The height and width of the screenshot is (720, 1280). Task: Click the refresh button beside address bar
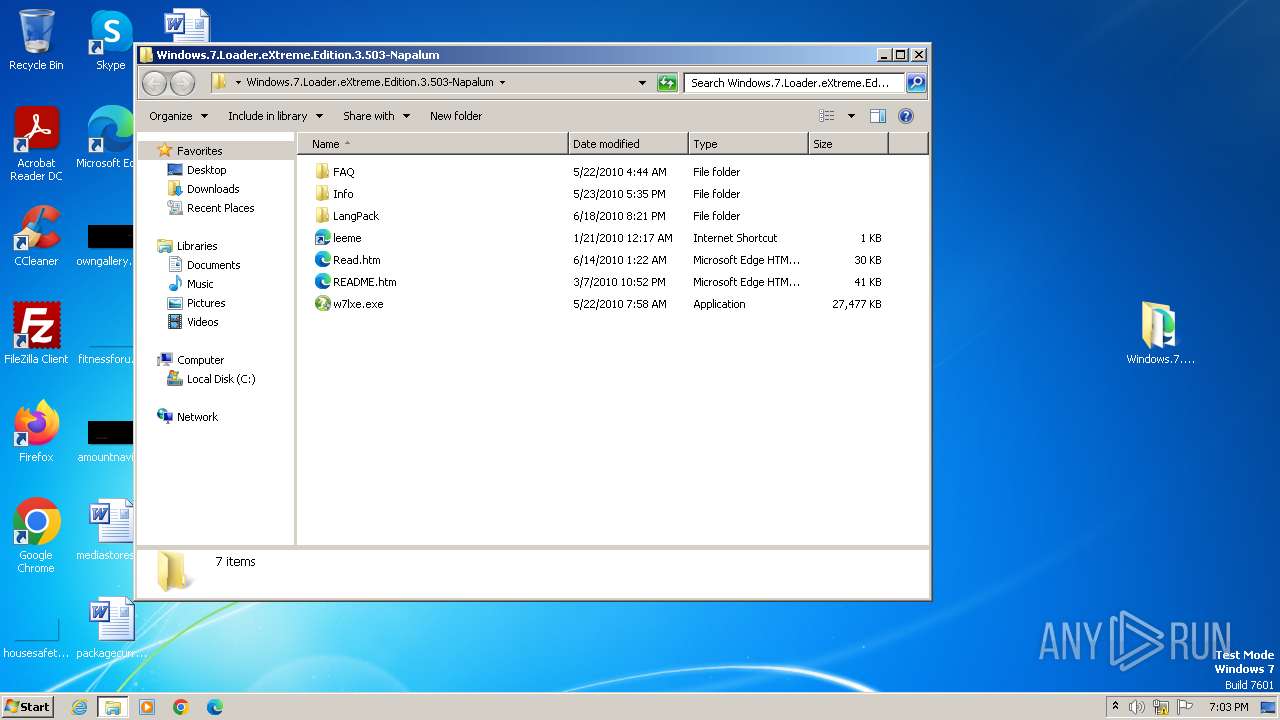[x=667, y=83]
